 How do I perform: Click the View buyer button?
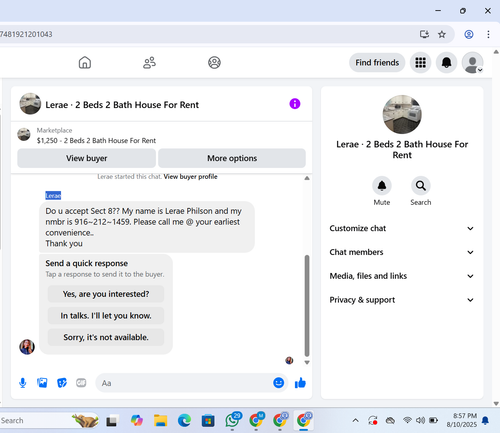coord(87,158)
